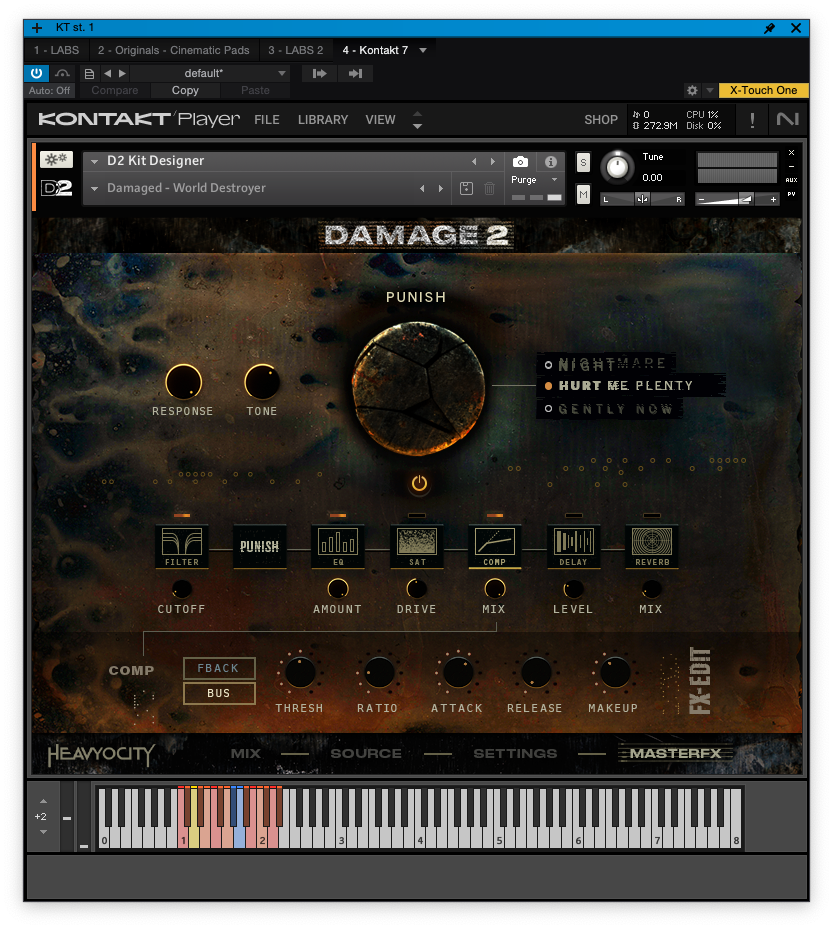Screen dimensions: 833x929
Task: Open the MIX page
Action: (x=246, y=754)
